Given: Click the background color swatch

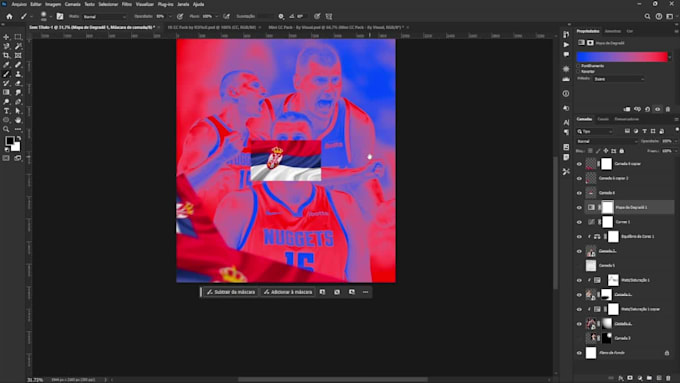Looking at the screenshot, I should 16,147.
